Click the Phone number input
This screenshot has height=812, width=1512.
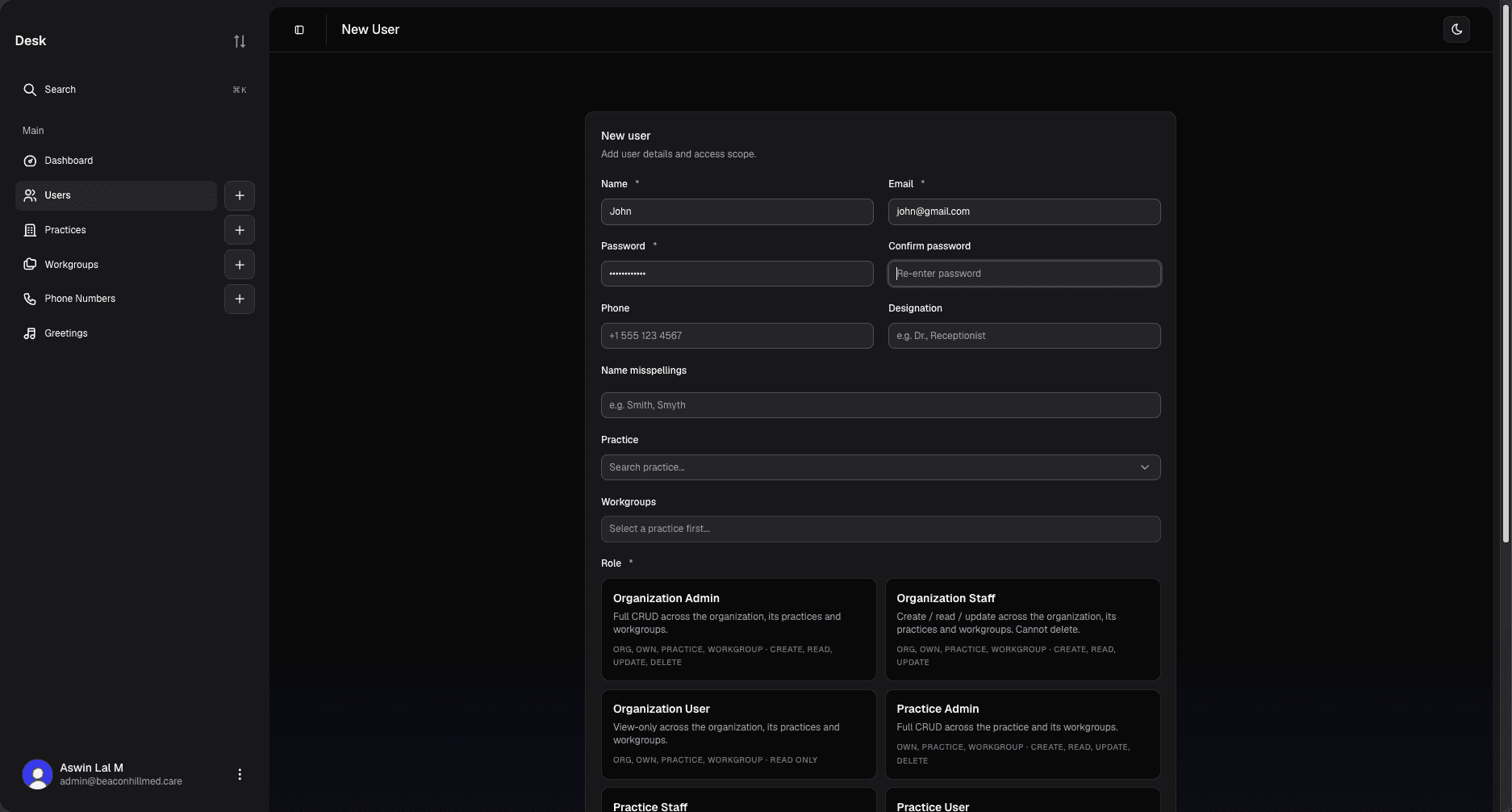[x=737, y=336]
